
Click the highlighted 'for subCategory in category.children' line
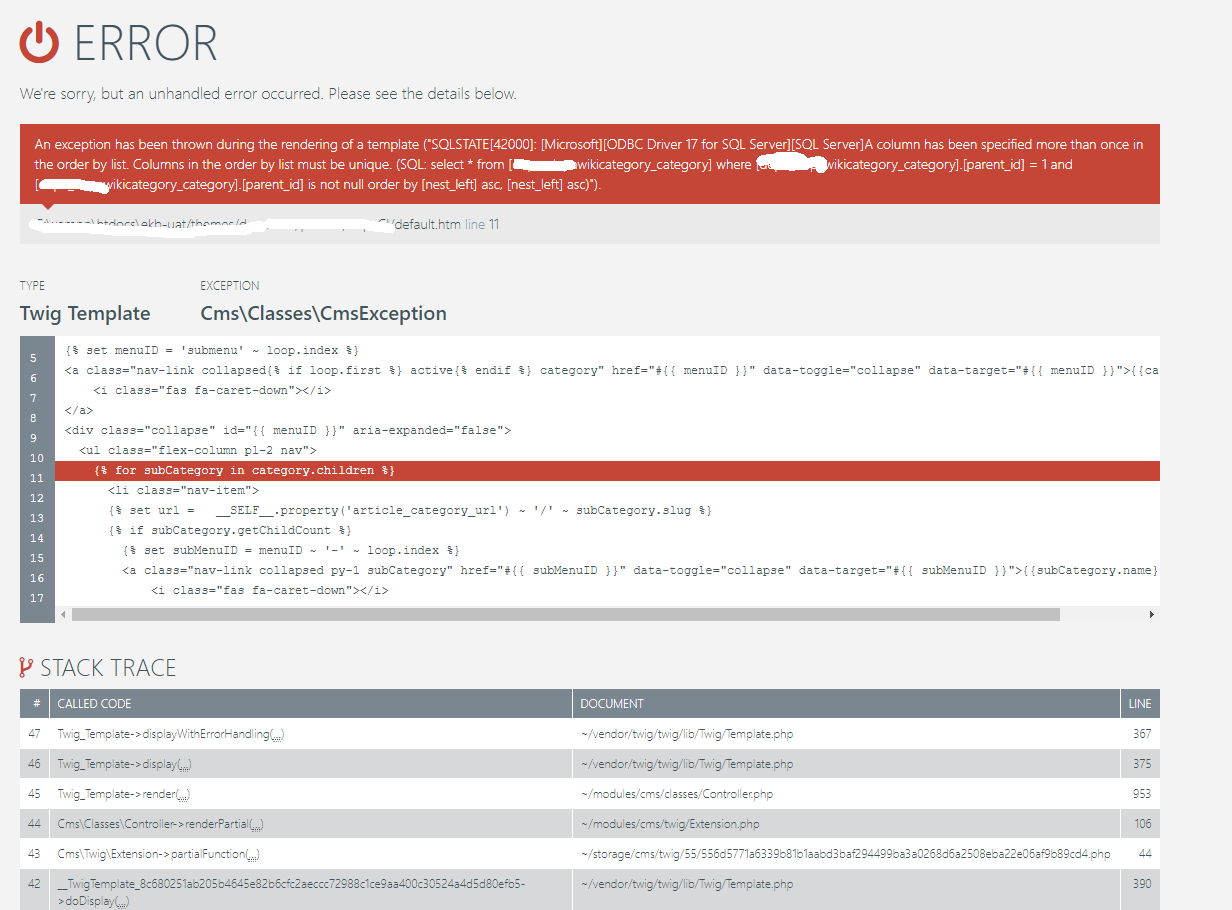[x=607, y=470]
